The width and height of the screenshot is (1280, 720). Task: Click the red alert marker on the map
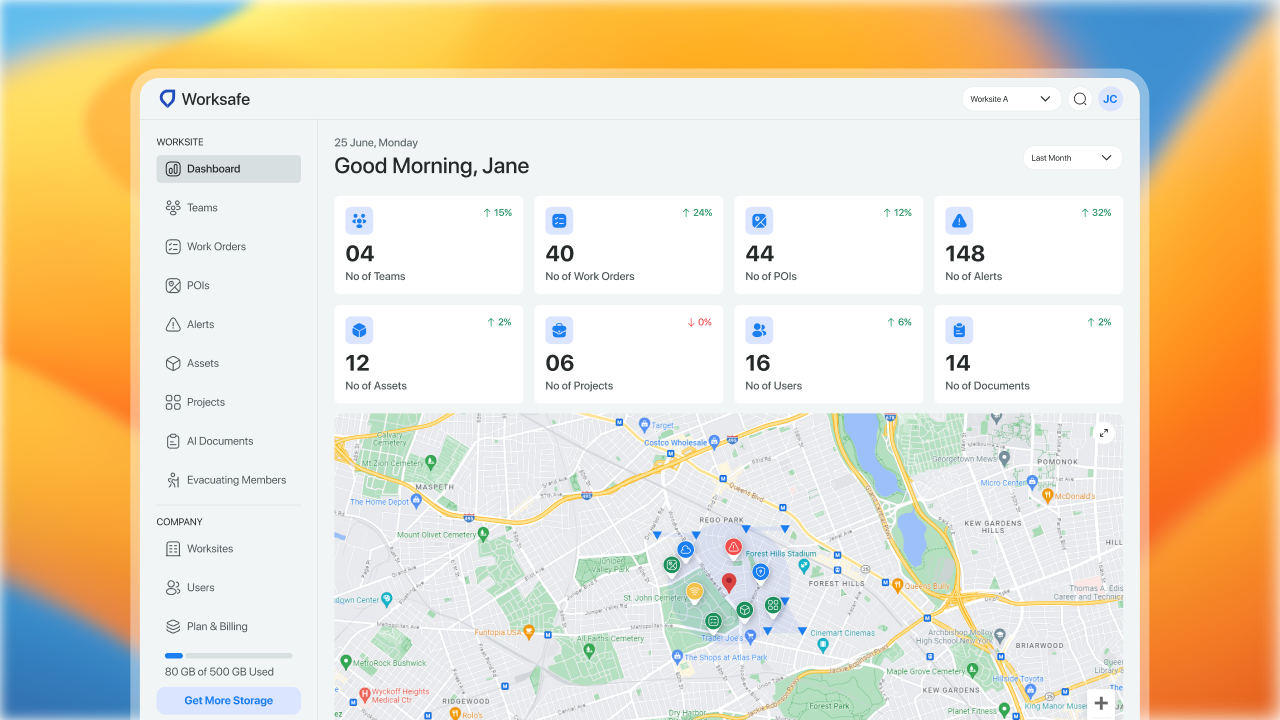pyautogui.click(x=734, y=547)
